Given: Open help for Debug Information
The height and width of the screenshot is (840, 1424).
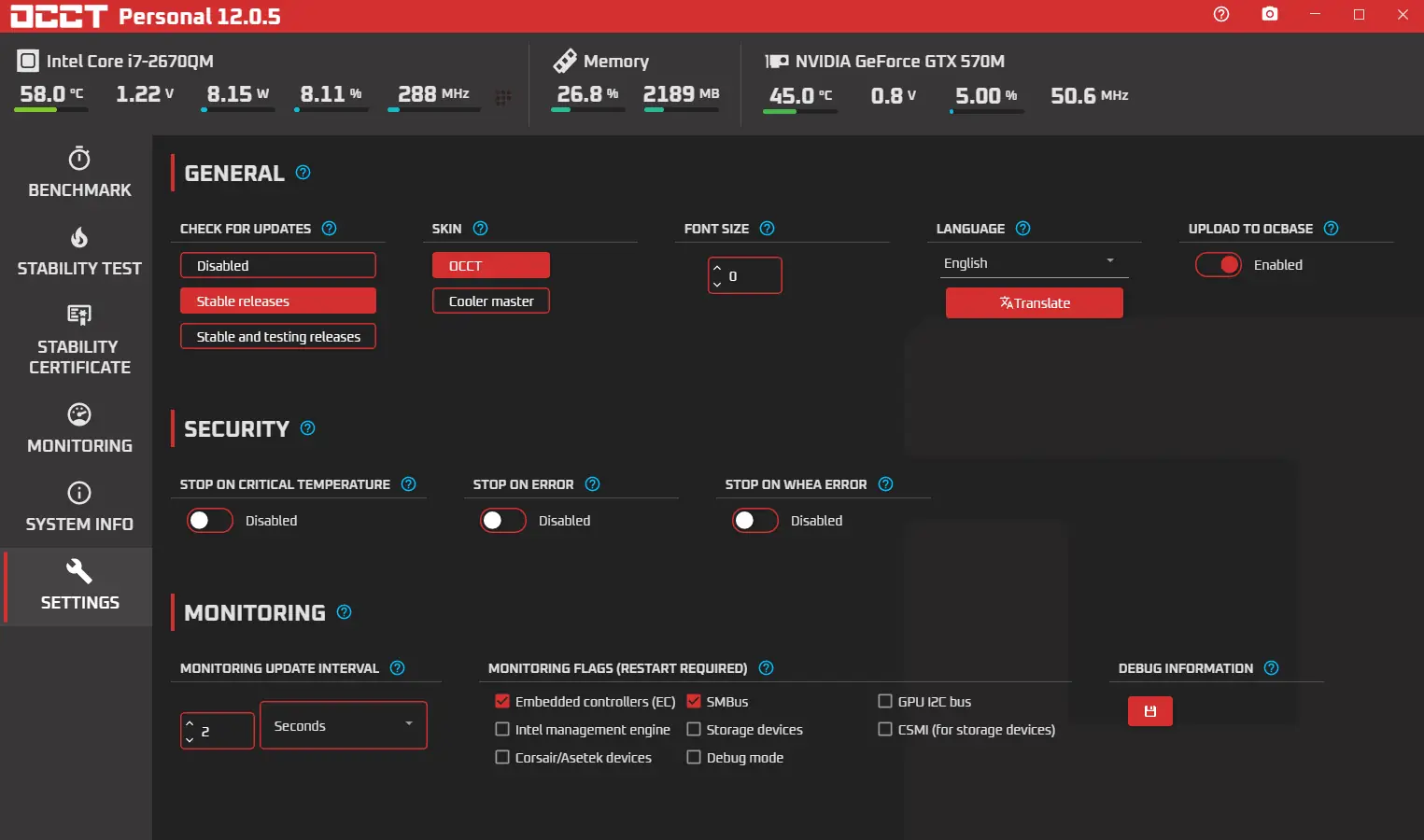Looking at the screenshot, I should tap(1272, 668).
